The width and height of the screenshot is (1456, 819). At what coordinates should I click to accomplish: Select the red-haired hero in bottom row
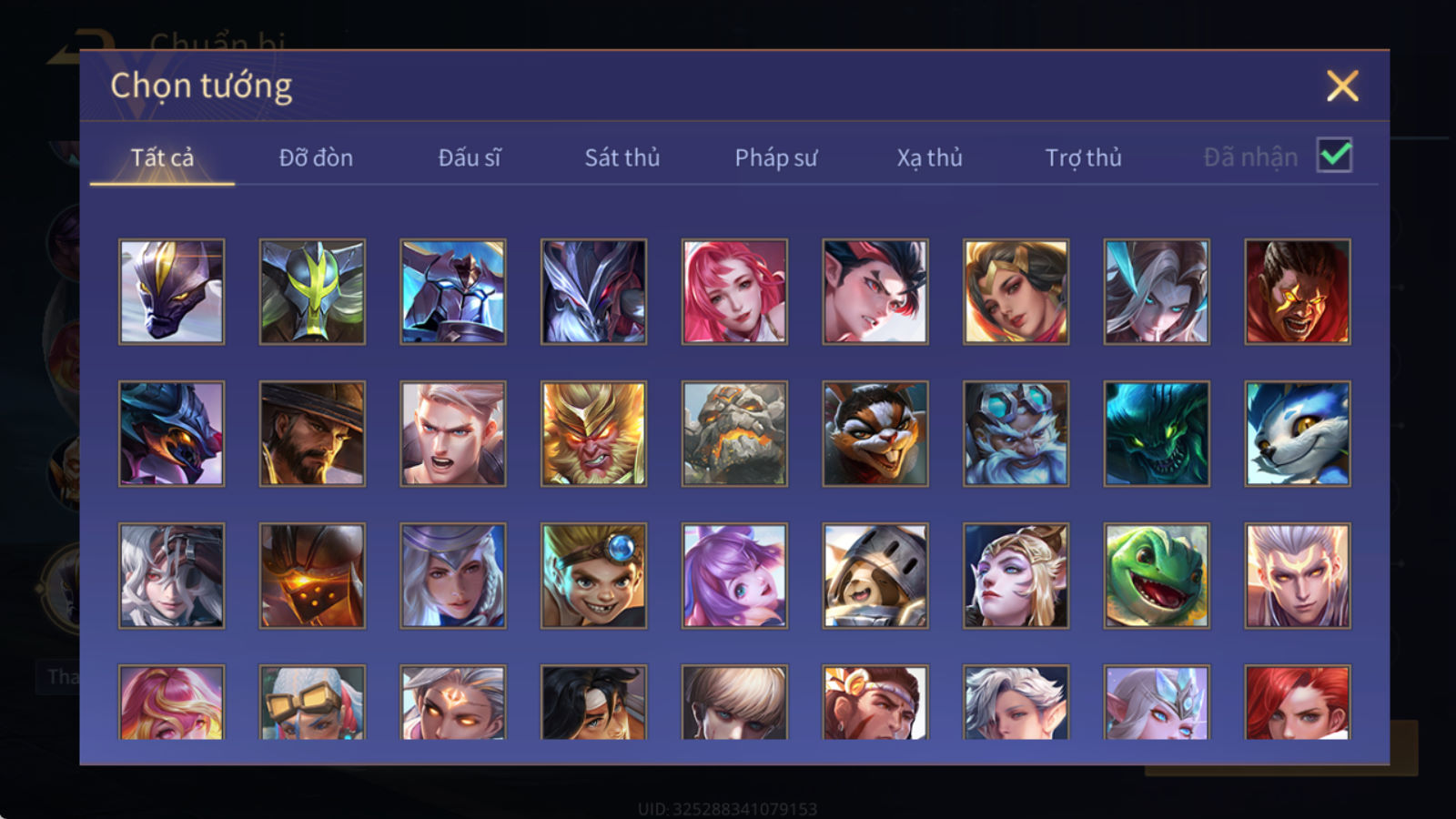point(1298,702)
